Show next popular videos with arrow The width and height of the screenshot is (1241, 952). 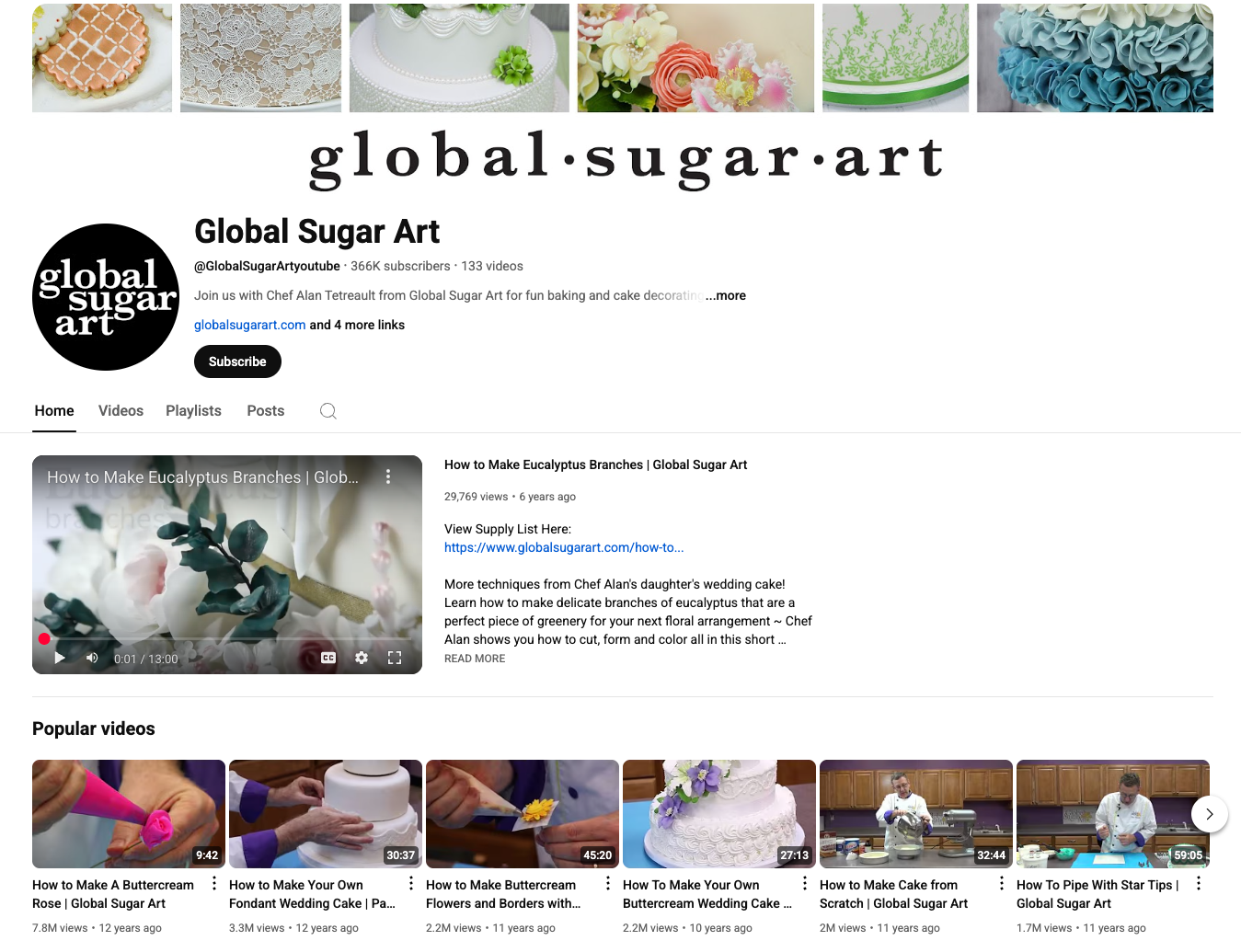1210,814
